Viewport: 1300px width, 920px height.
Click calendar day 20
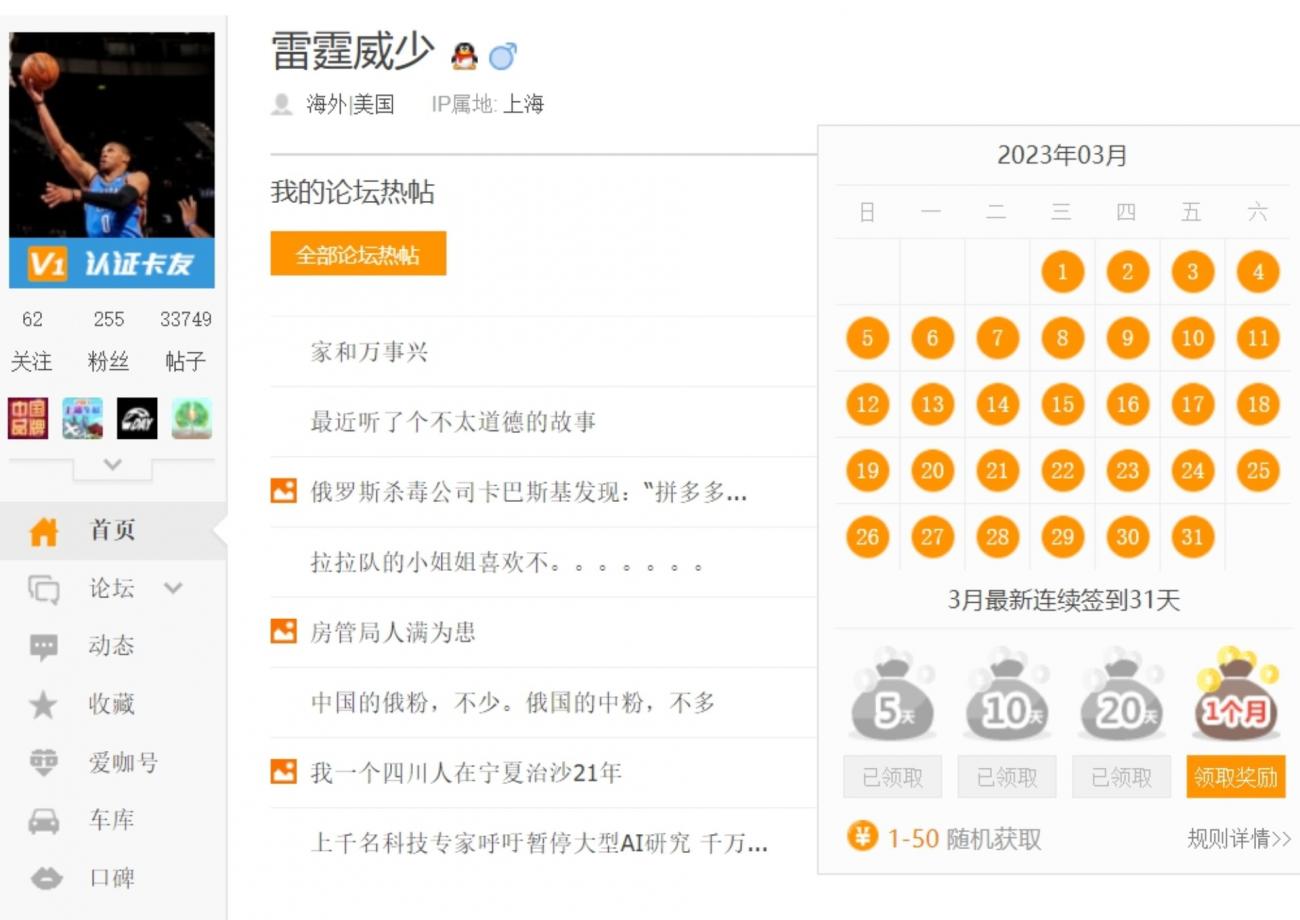coord(932,470)
